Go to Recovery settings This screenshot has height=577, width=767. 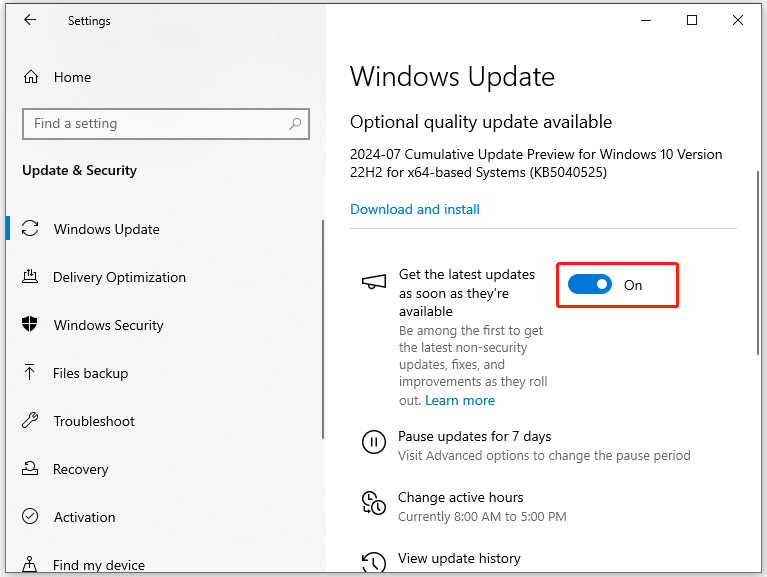(80, 469)
